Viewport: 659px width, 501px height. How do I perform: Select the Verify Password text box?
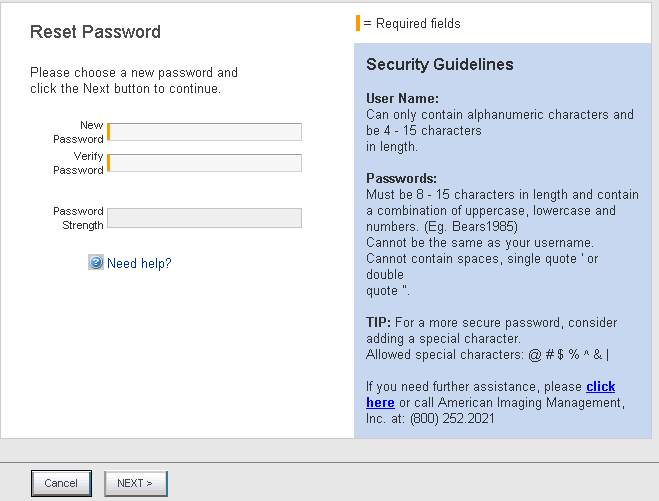pos(204,163)
